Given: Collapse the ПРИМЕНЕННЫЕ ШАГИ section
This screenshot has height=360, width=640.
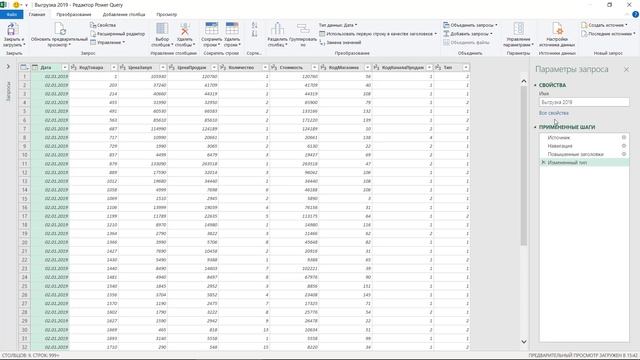Looking at the screenshot, I should (x=536, y=127).
